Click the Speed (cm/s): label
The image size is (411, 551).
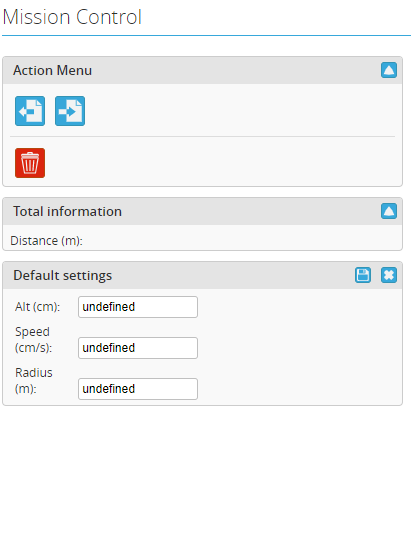tap(33, 340)
